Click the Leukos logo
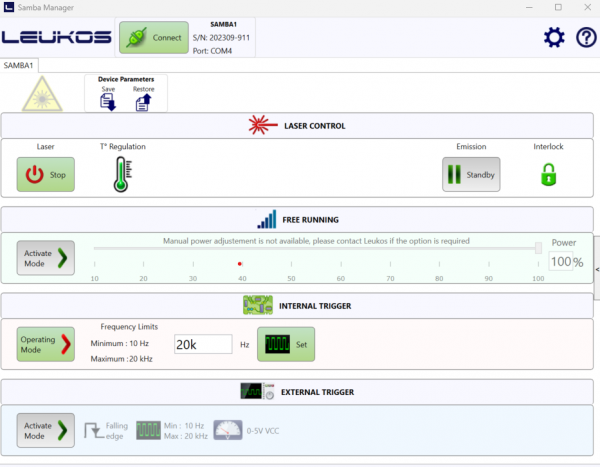Image resolution: width=600 pixels, height=467 pixels. pos(57,38)
